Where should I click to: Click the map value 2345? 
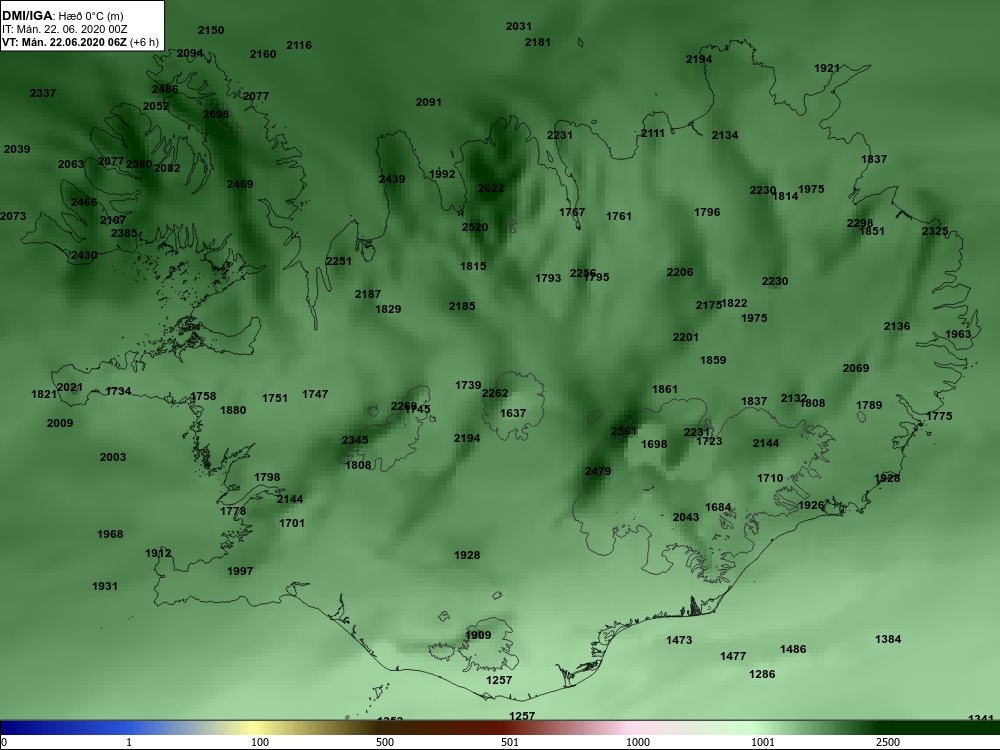pyautogui.click(x=355, y=440)
